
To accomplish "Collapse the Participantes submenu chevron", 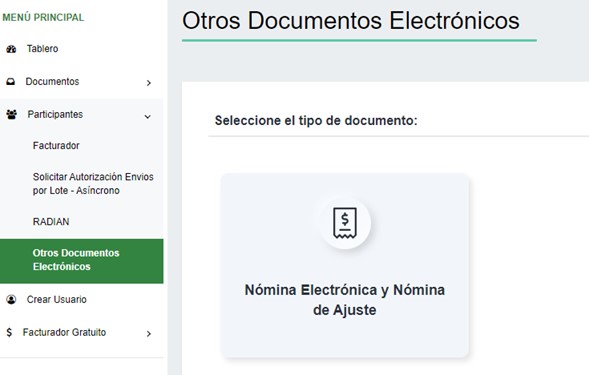I will coord(148,117).
